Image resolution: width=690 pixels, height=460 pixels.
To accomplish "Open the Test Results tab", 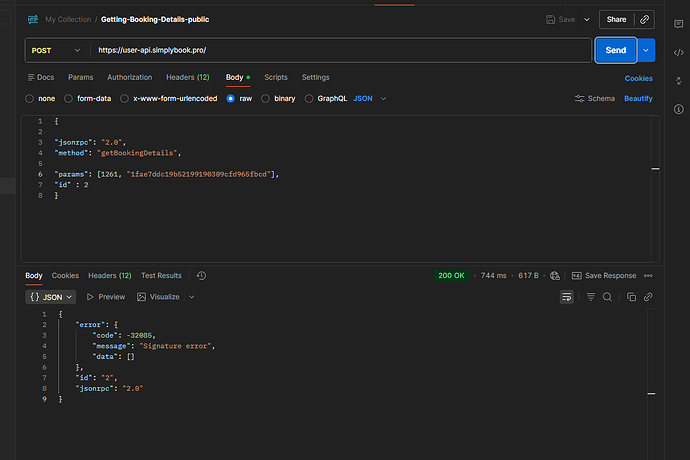I will (x=161, y=275).
